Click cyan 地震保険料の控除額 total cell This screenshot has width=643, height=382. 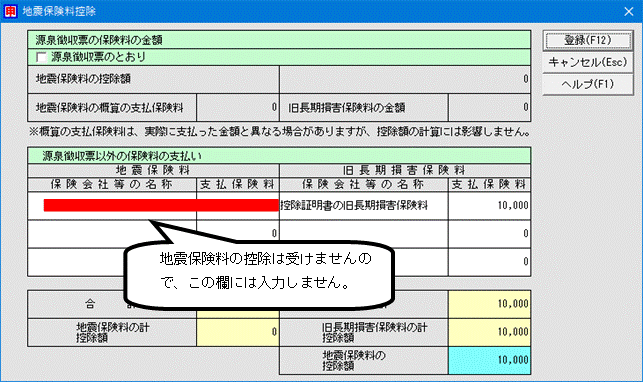pyautogui.click(x=489, y=360)
